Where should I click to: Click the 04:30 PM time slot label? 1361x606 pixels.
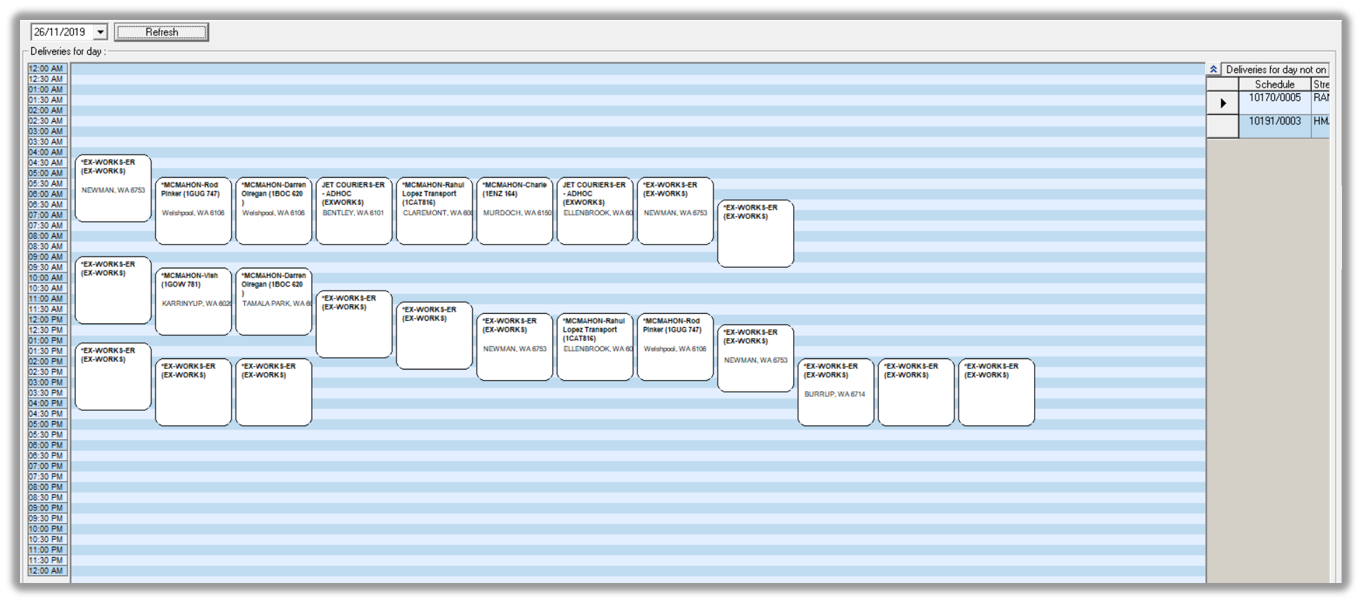click(x=47, y=414)
